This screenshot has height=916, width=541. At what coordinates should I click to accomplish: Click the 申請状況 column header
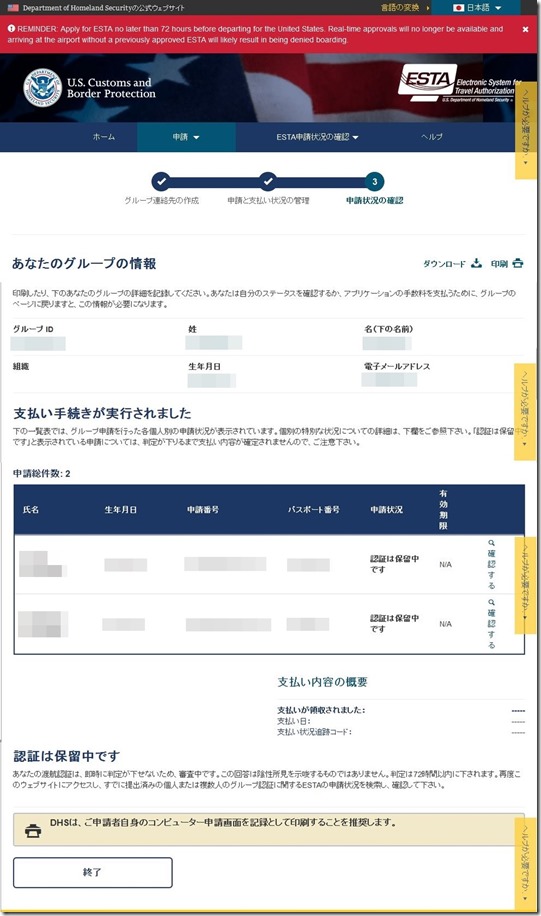tap(386, 509)
